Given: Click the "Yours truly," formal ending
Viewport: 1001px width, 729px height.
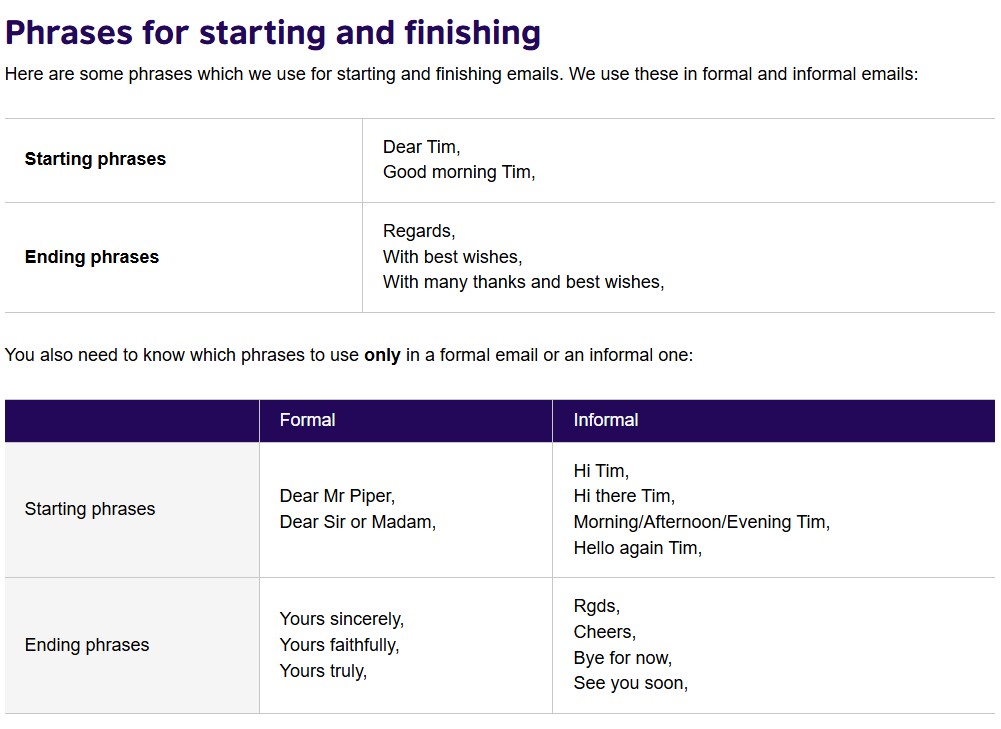Looking at the screenshot, I should coord(323,671).
